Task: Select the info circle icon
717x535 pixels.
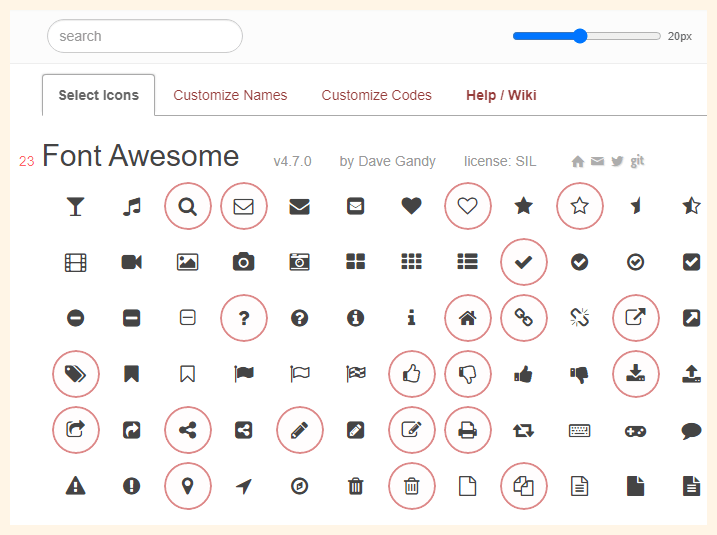Action: pyautogui.click(x=356, y=318)
